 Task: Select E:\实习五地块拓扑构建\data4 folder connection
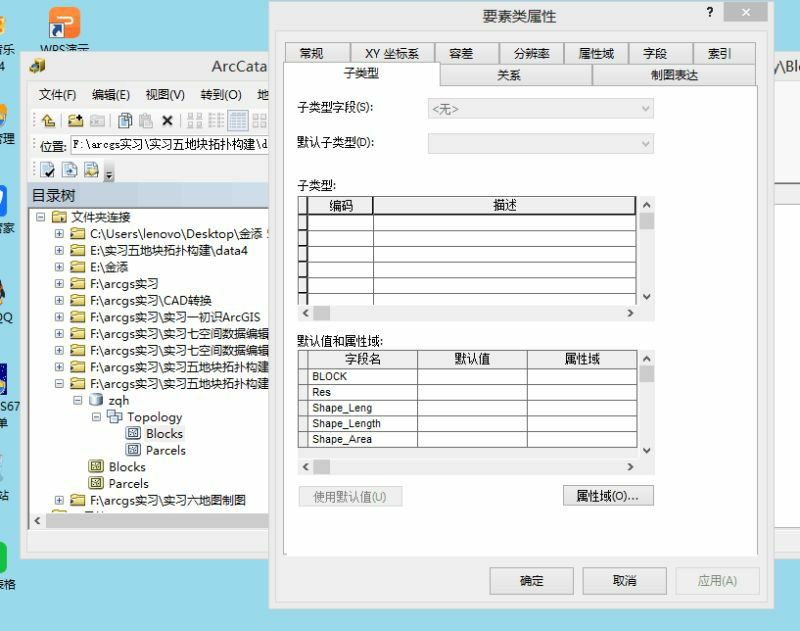point(168,250)
